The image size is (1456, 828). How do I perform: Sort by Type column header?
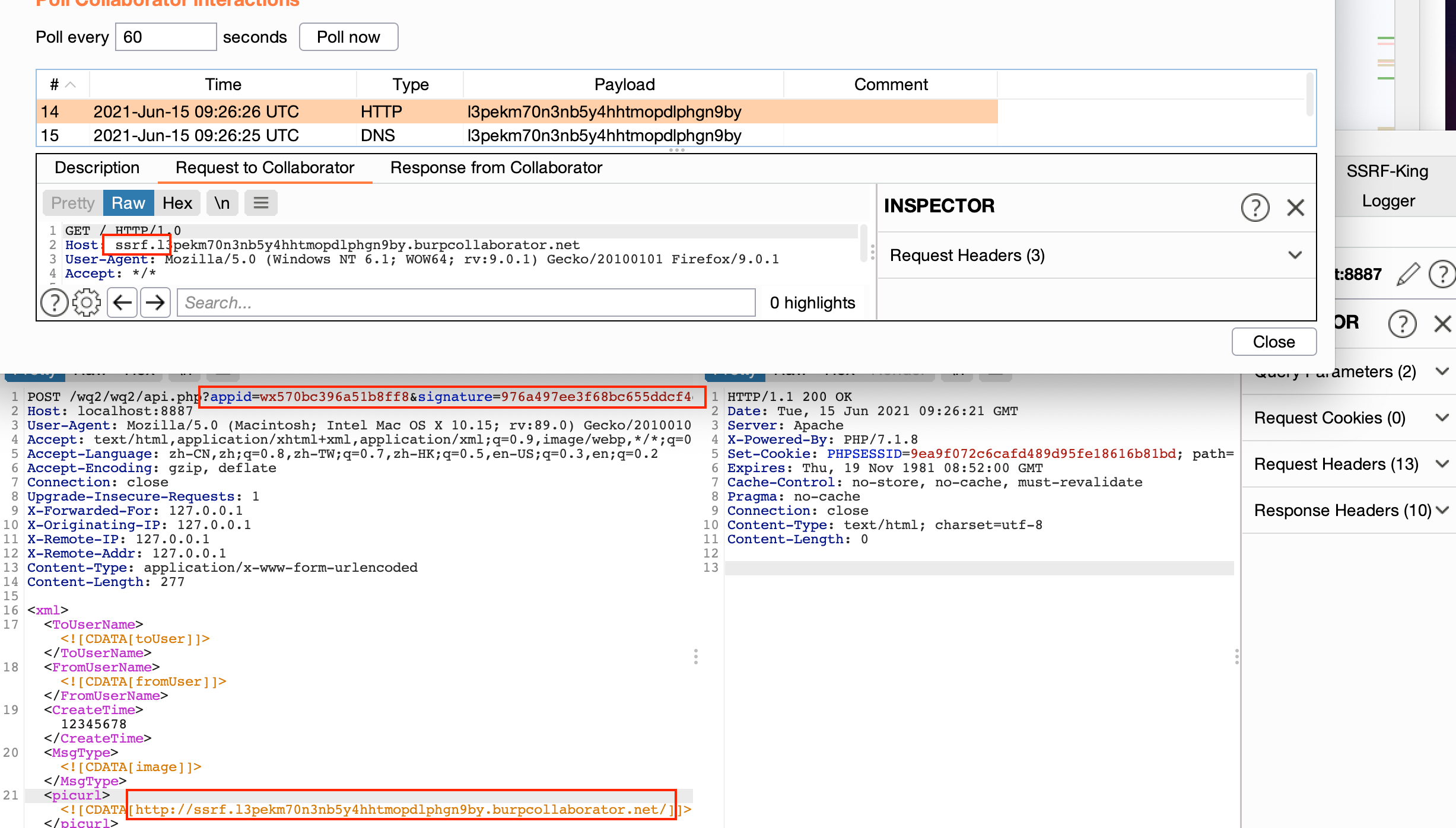410,84
